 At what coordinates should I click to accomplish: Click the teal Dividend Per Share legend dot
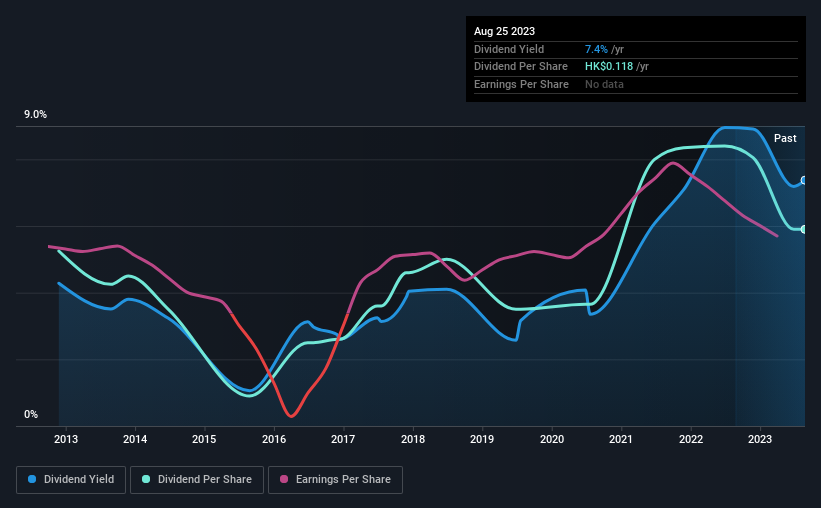click(146, 479)
